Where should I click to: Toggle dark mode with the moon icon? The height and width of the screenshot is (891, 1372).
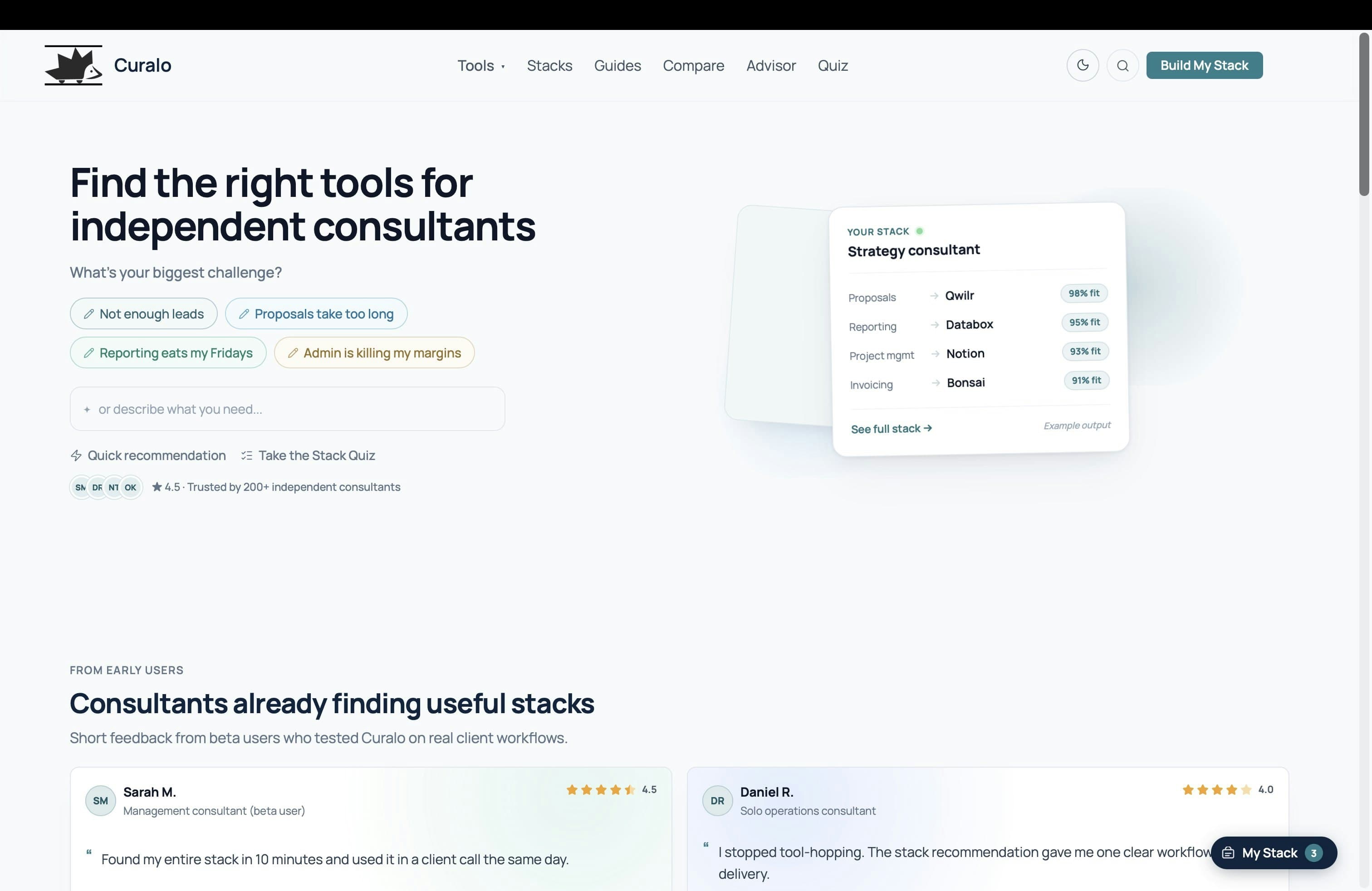(x=1083, y=65)
